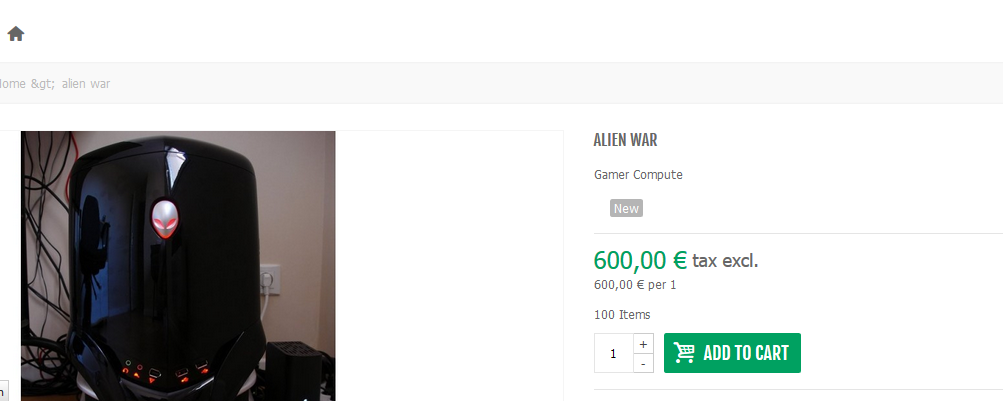Increase quantity with the plus button
Viewport: 1003px width, 401px height.
point(644,343)
